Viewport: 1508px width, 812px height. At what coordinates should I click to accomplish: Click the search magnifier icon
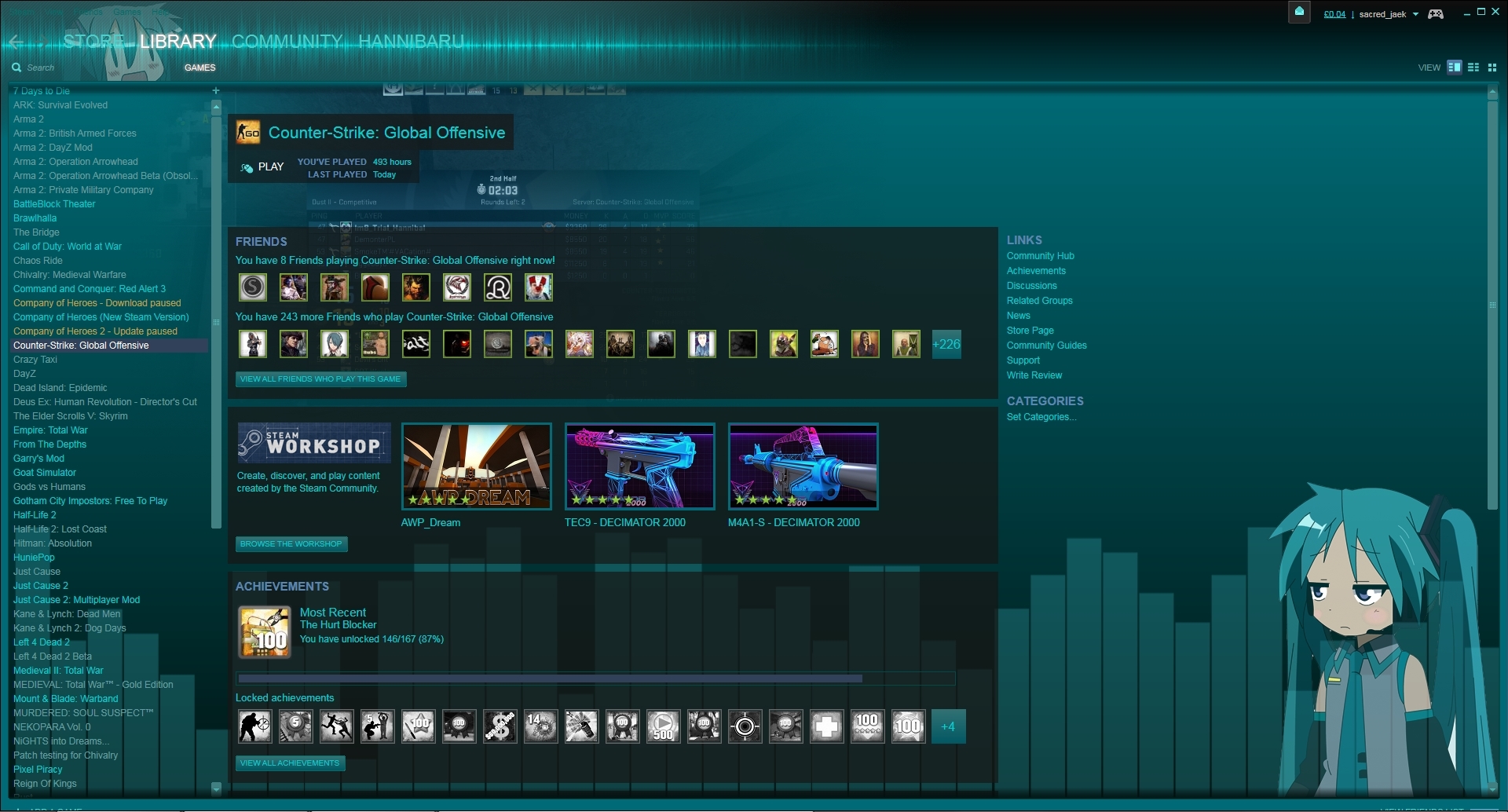coord(16,68)
